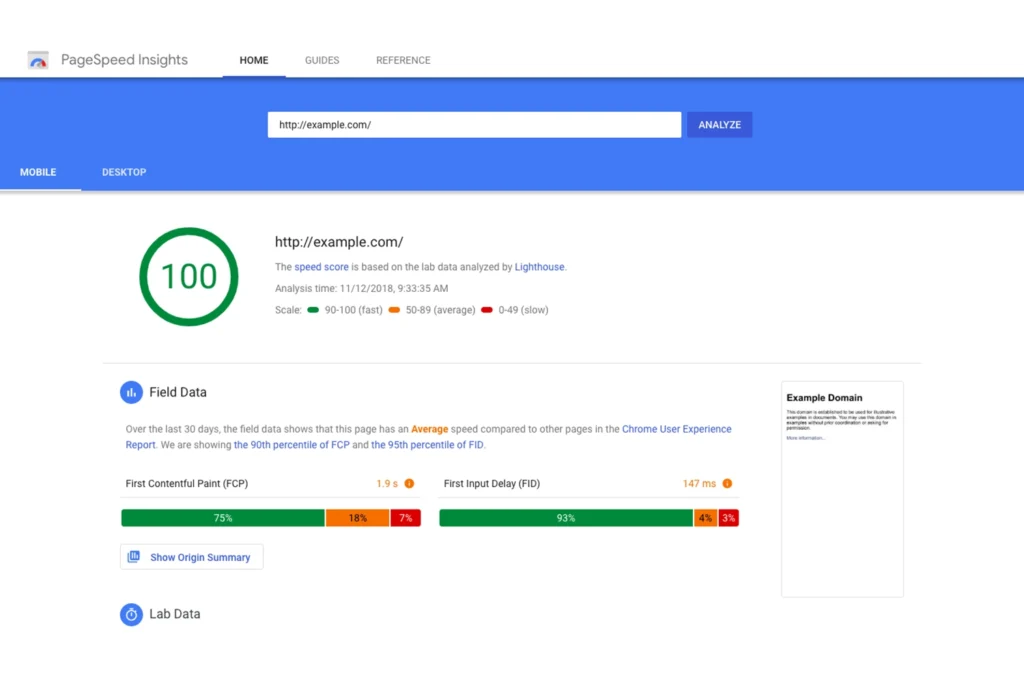1024x683 pixels.
Task: Click the info icon next to 147 ms
Action: [x=727, y=484]
